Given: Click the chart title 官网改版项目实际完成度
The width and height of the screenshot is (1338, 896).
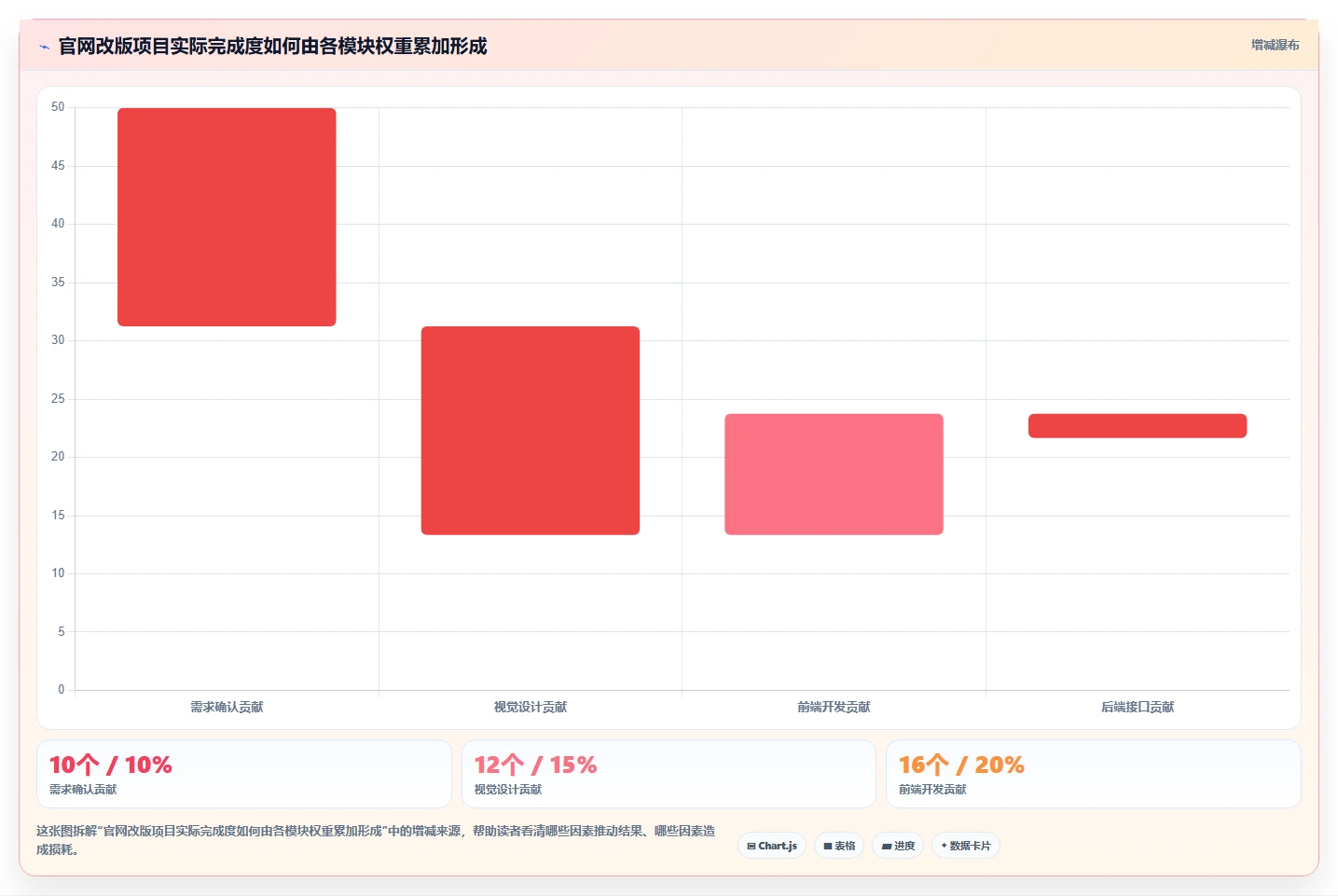Looking at the screenshot, I should 272,46.
